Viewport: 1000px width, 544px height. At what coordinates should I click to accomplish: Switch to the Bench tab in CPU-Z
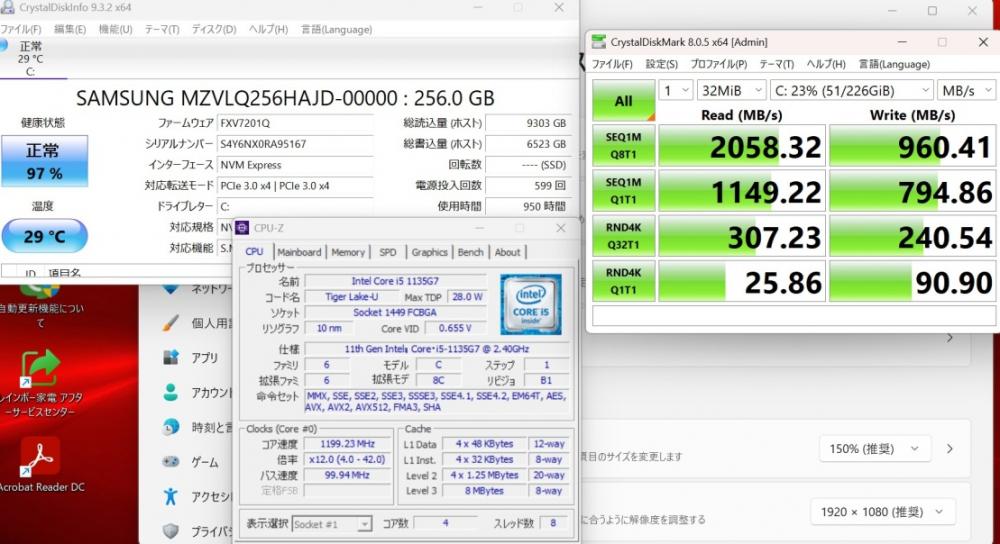pos(471,252)
